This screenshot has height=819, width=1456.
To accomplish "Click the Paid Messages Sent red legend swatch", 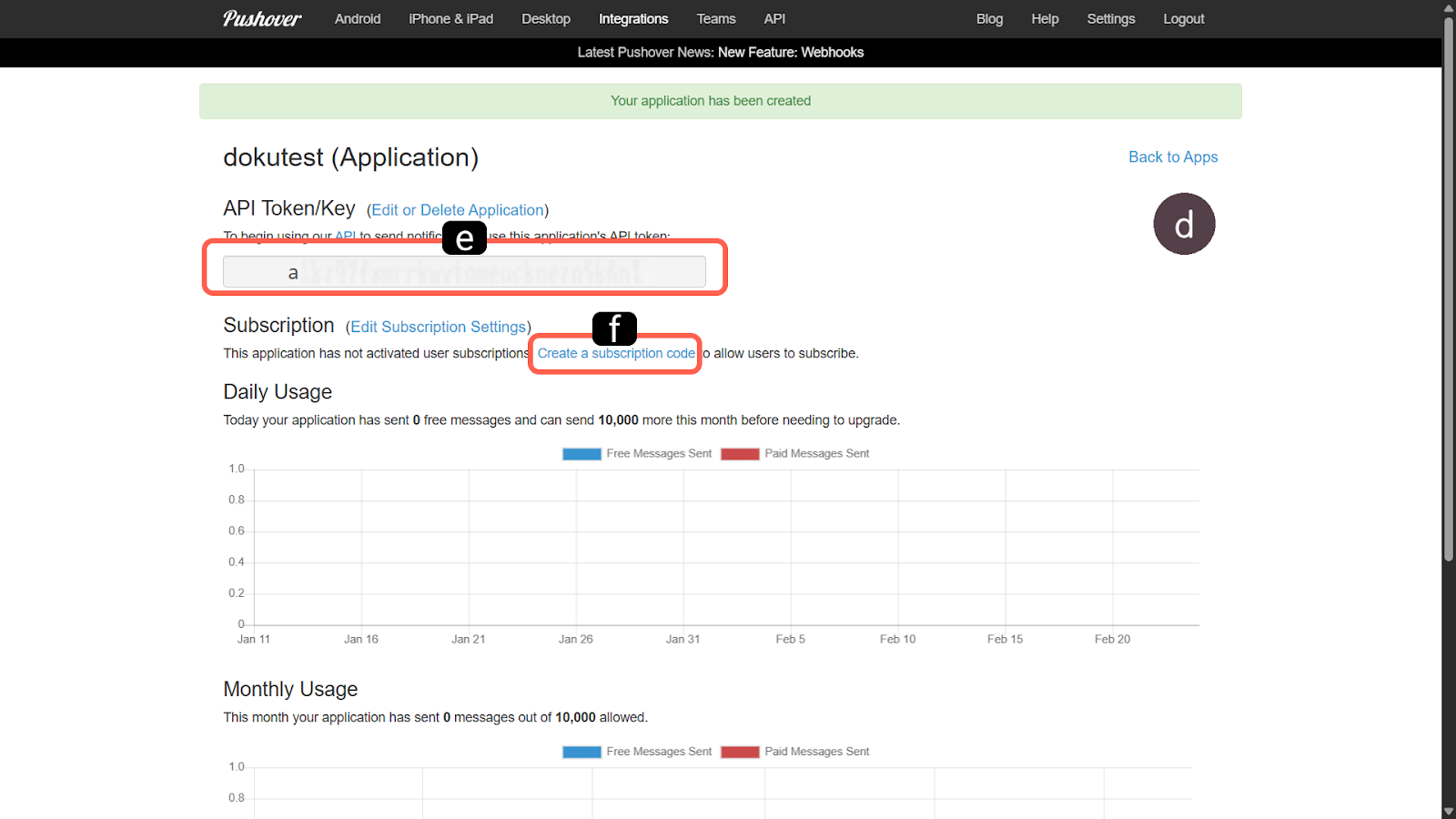I will 740,454.
